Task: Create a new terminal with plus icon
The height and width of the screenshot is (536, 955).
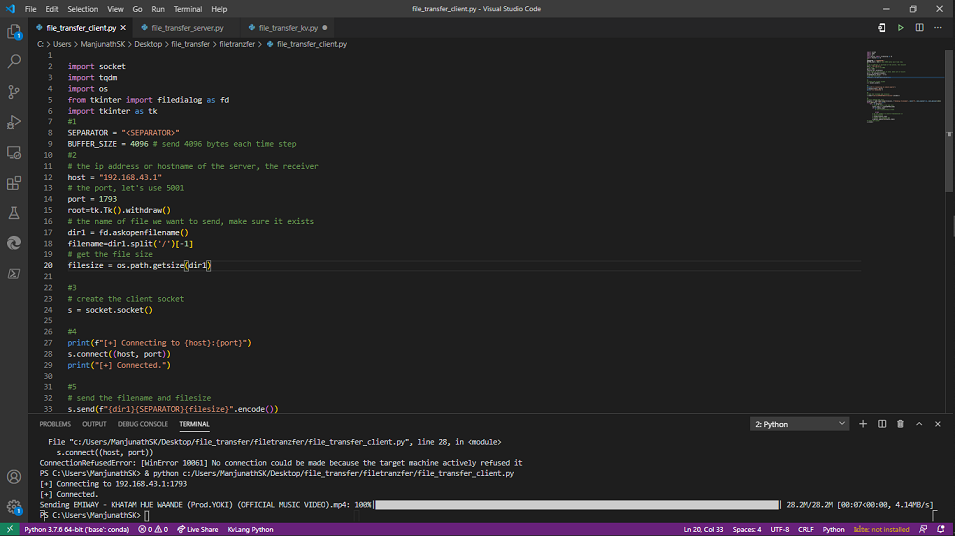Action: 863,424
